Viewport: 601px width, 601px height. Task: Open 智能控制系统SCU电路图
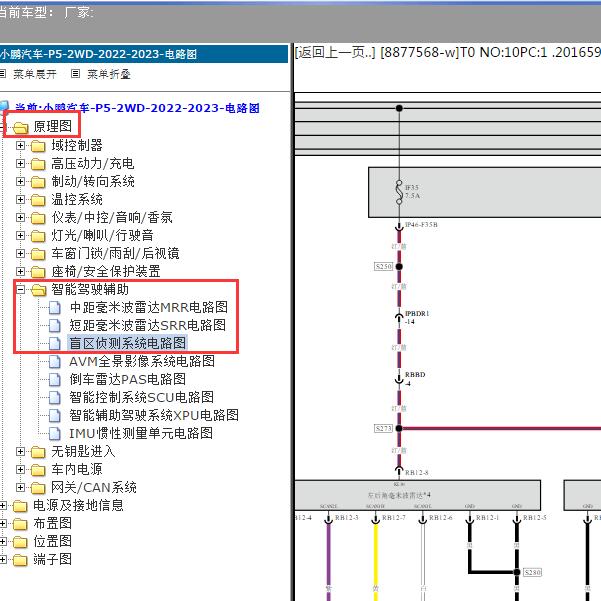pyautogui.click(x=141, y=397)
